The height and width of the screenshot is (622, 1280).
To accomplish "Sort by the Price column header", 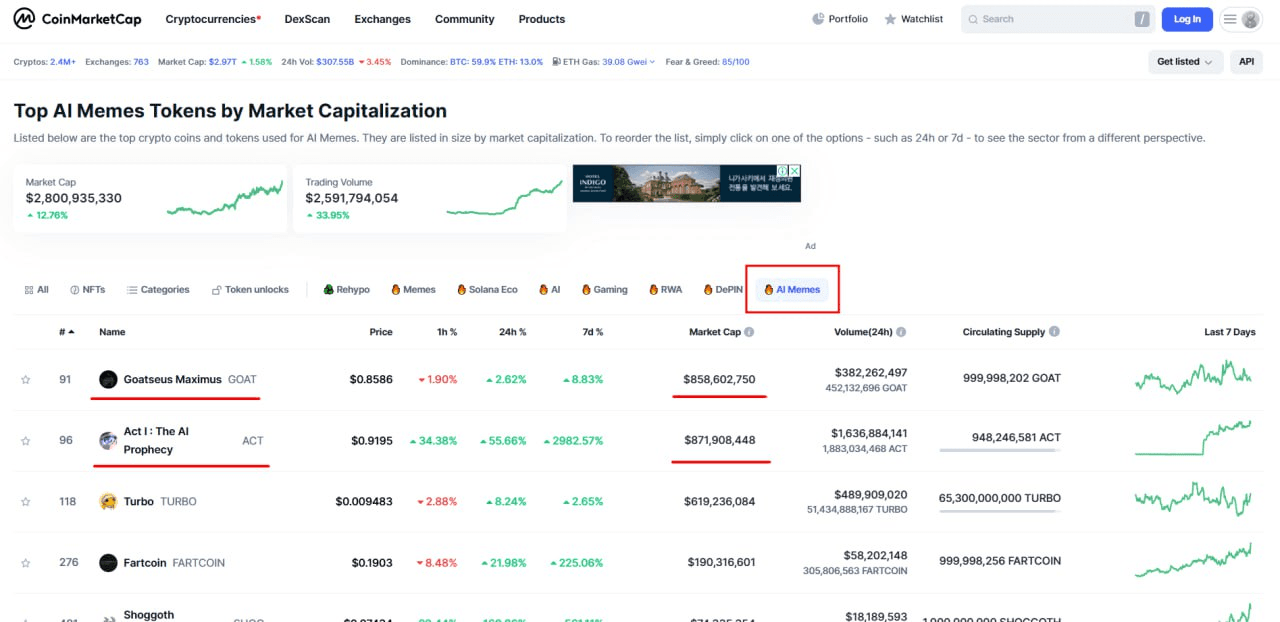I will [380, 332].
